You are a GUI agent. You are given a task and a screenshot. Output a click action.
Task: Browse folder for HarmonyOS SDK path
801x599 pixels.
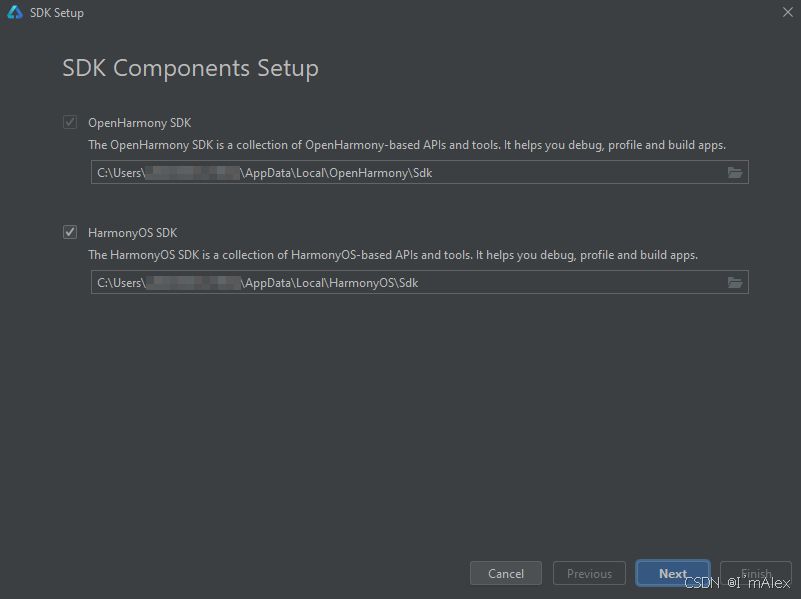pyautogui.click(x=735, y=282)
